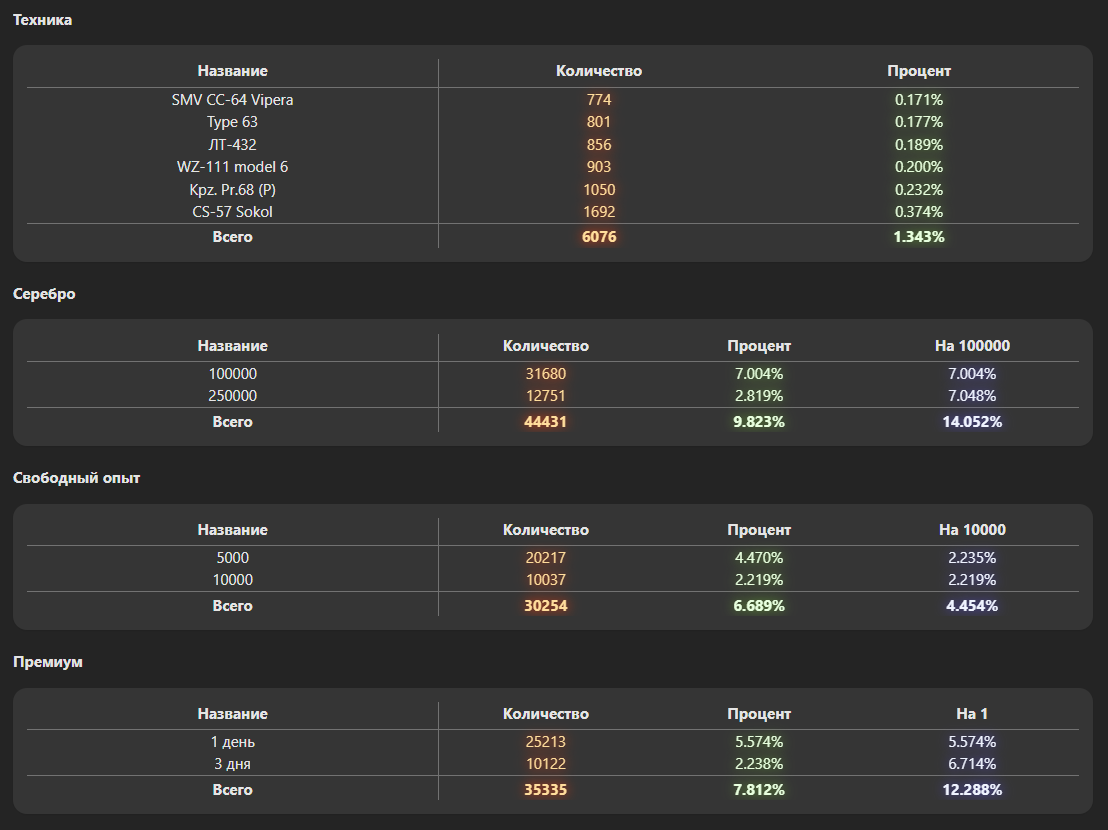Click the Техника total count 6076

coord(599,237)
